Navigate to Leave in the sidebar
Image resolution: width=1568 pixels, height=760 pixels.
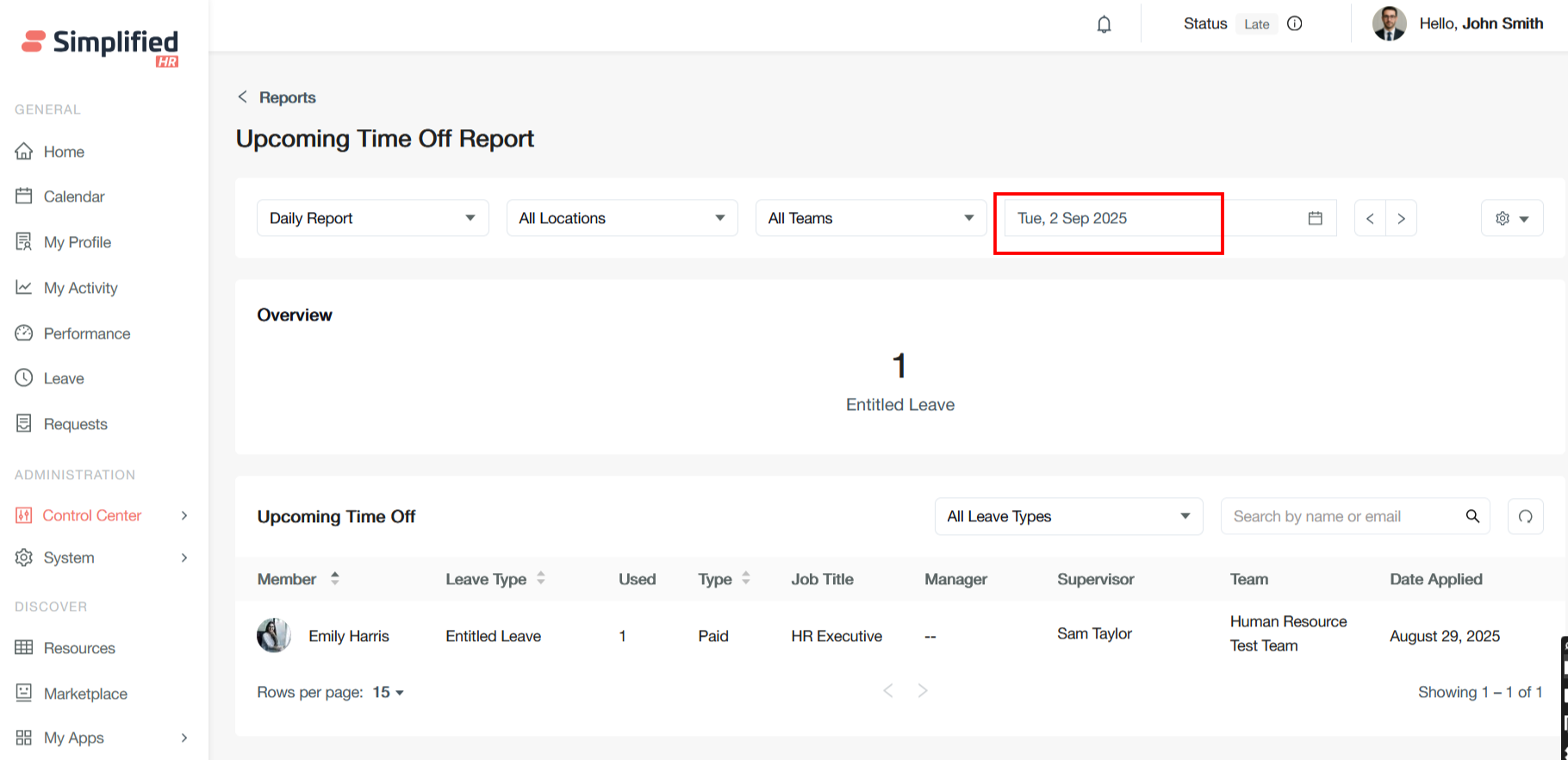click(x=64, y=378)
